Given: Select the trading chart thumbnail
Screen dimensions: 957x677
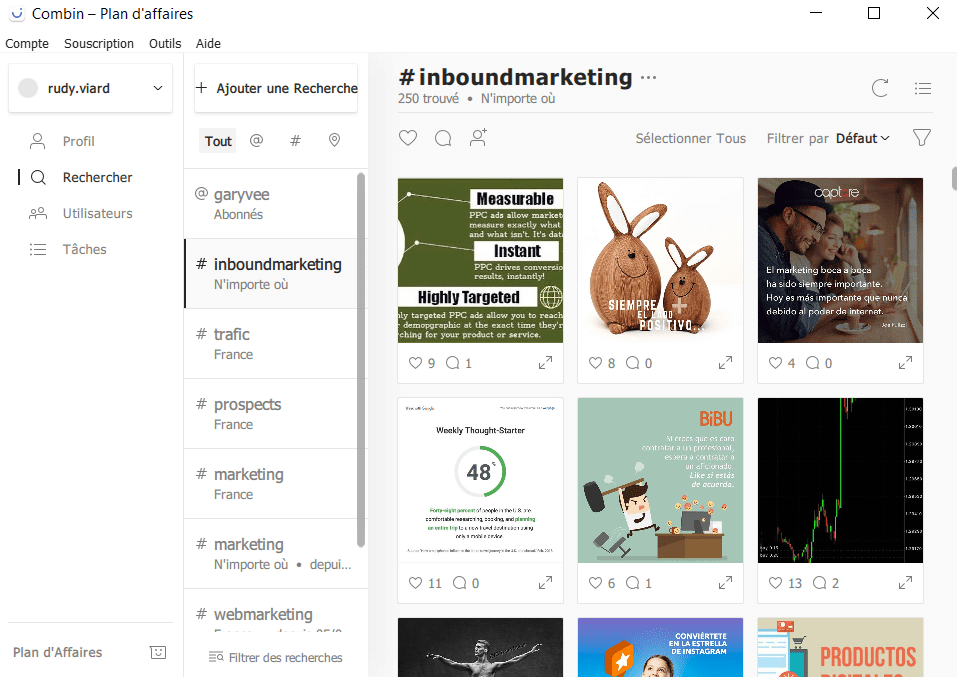Looking at the screenshot, I should pos(840,480).
